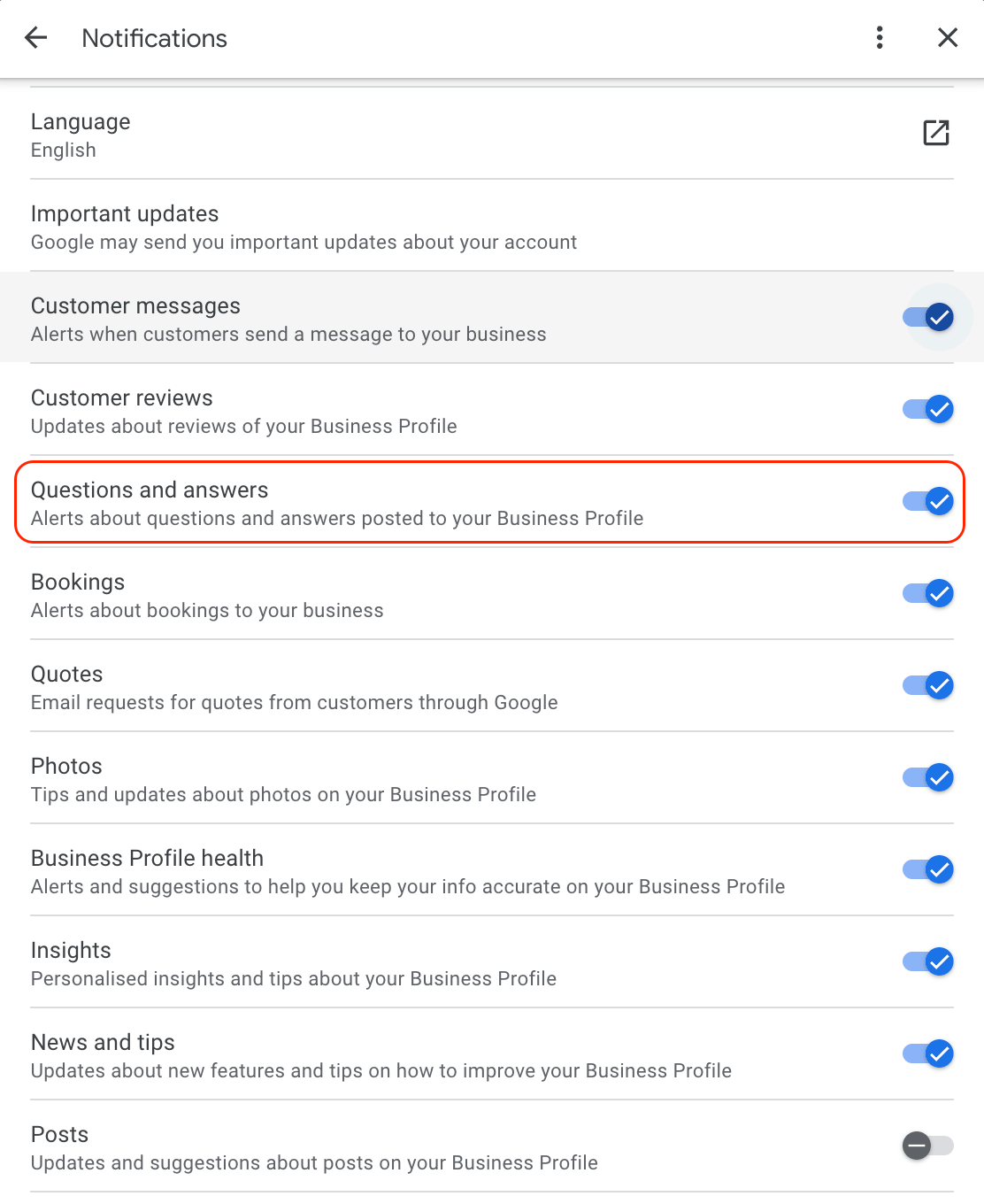Disable Insights notifications switch
Screen dimensions: 984x1204
pos(928,961)
